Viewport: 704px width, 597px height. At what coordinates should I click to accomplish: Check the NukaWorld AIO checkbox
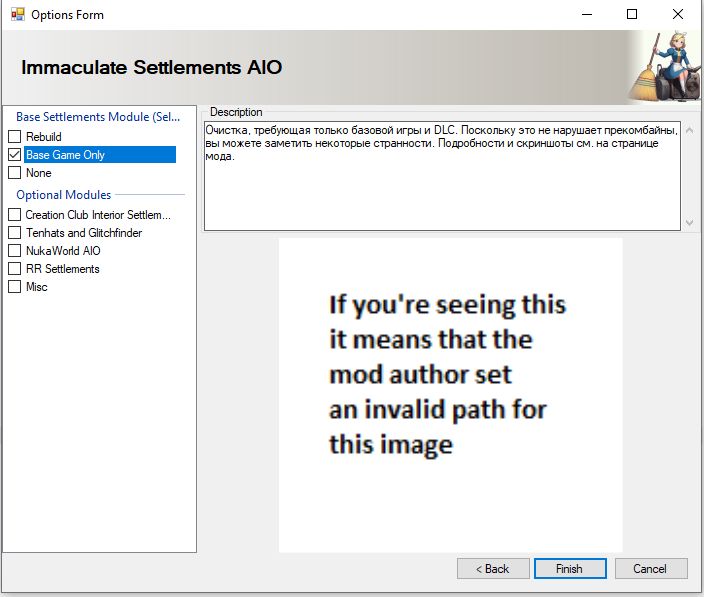pyautogui.click(x=14, y=250)
